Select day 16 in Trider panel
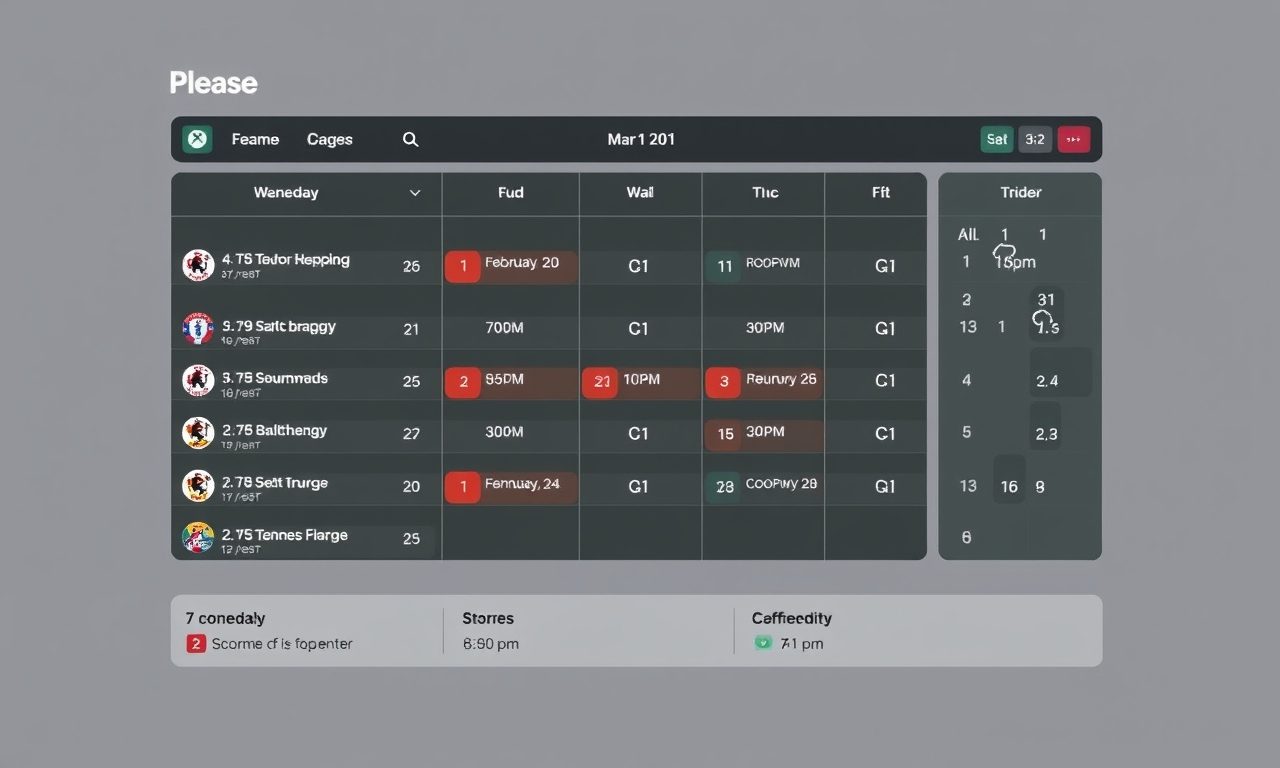 coord(1009,486)
